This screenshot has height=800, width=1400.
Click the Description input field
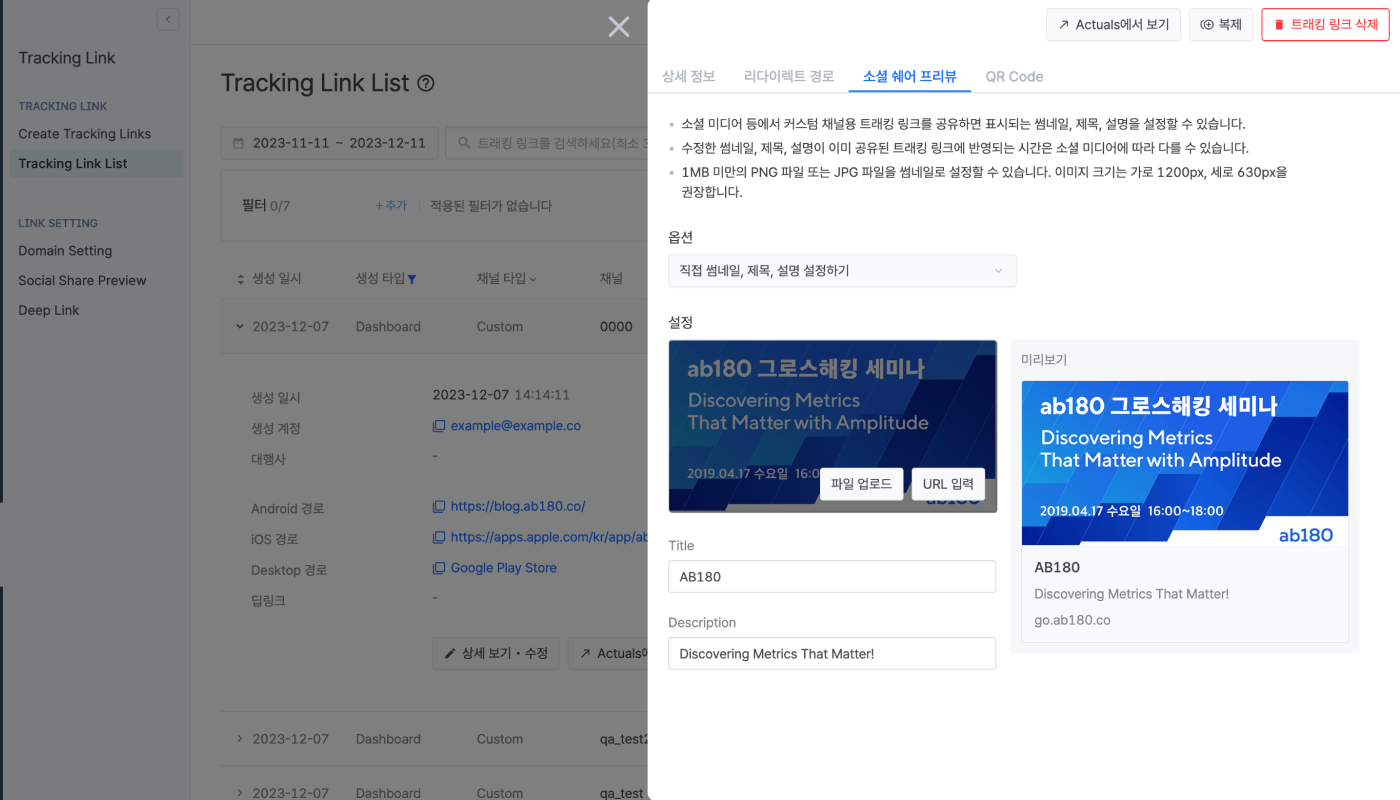pyautogui.click(x=832, y=653)
